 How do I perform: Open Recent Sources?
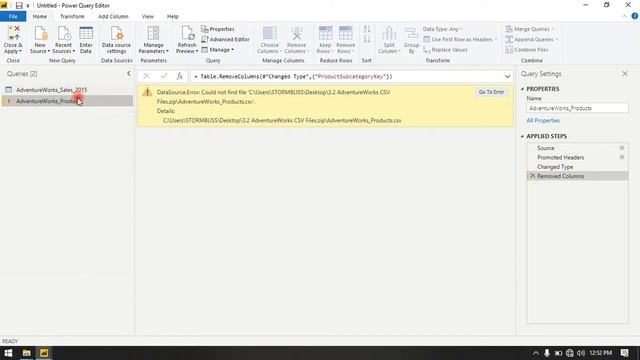[x=64, y=39]
